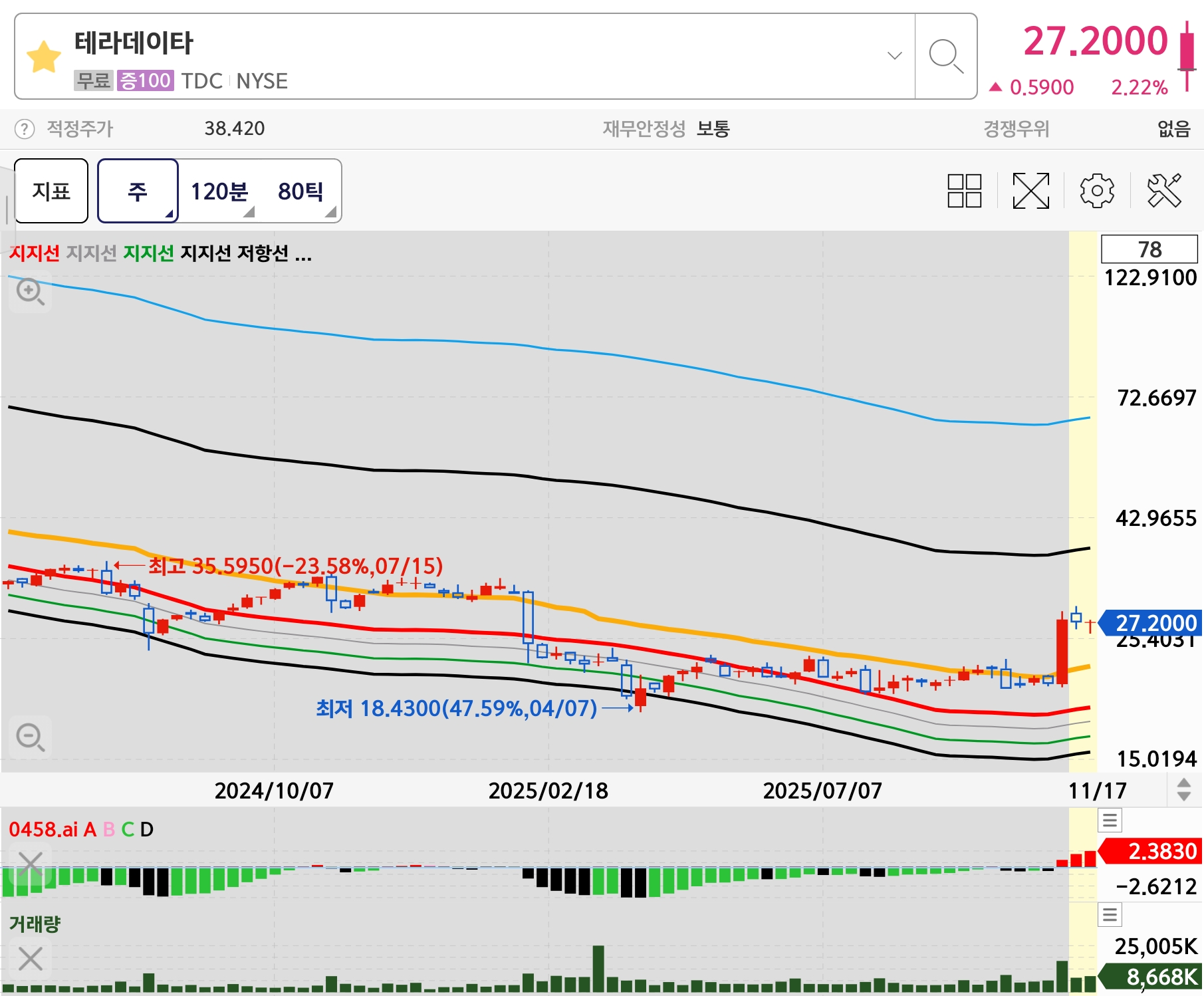Click the mini candlestick icon by price
1204x996 pixels.
click(x=1187, y=57)
